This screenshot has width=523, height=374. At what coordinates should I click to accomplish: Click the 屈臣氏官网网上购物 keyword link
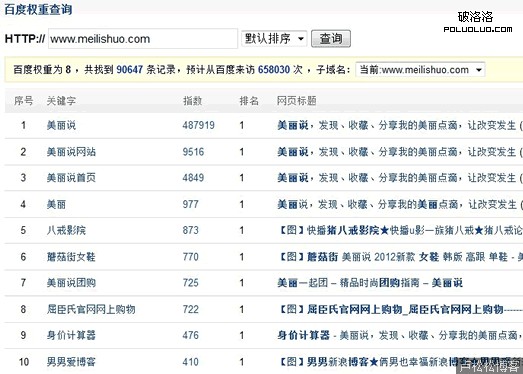coord(91,309)
